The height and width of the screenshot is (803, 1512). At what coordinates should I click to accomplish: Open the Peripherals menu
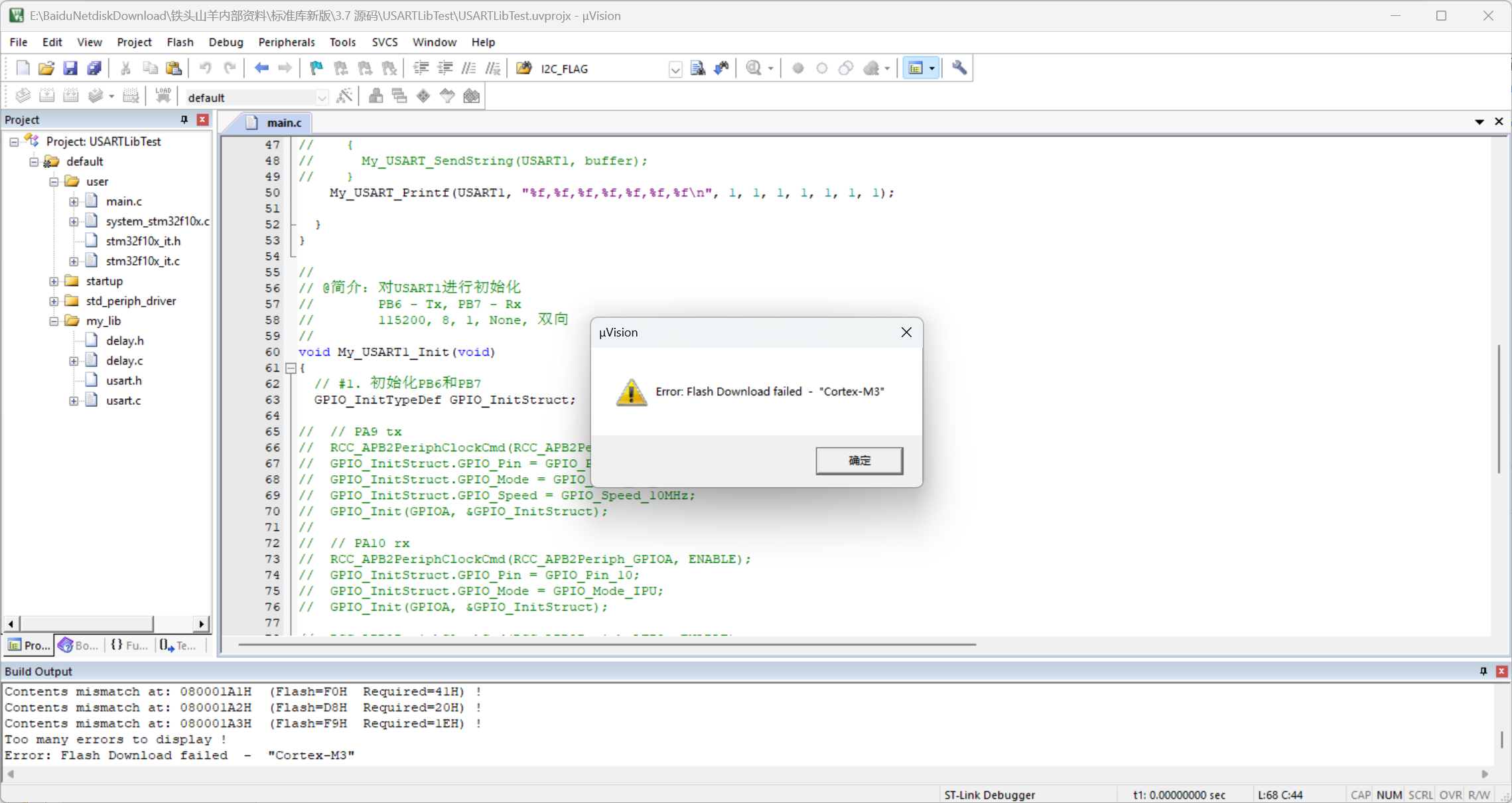coord(286,42)
